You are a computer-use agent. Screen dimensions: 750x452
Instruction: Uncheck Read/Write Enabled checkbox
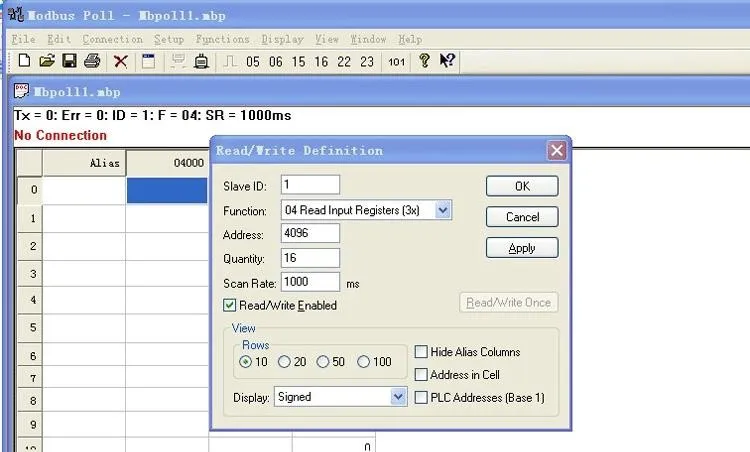tap(230, 305)
